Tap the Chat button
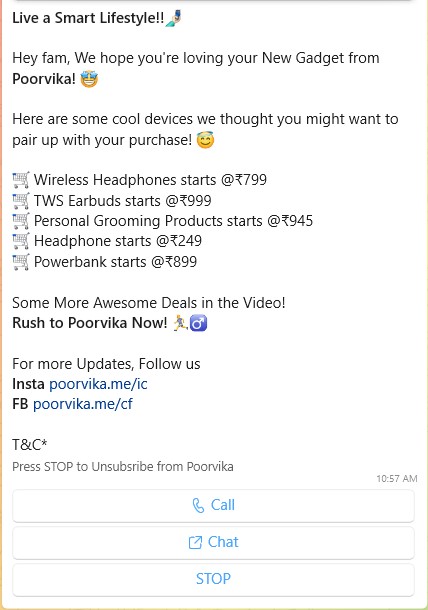 coord(213,542)
